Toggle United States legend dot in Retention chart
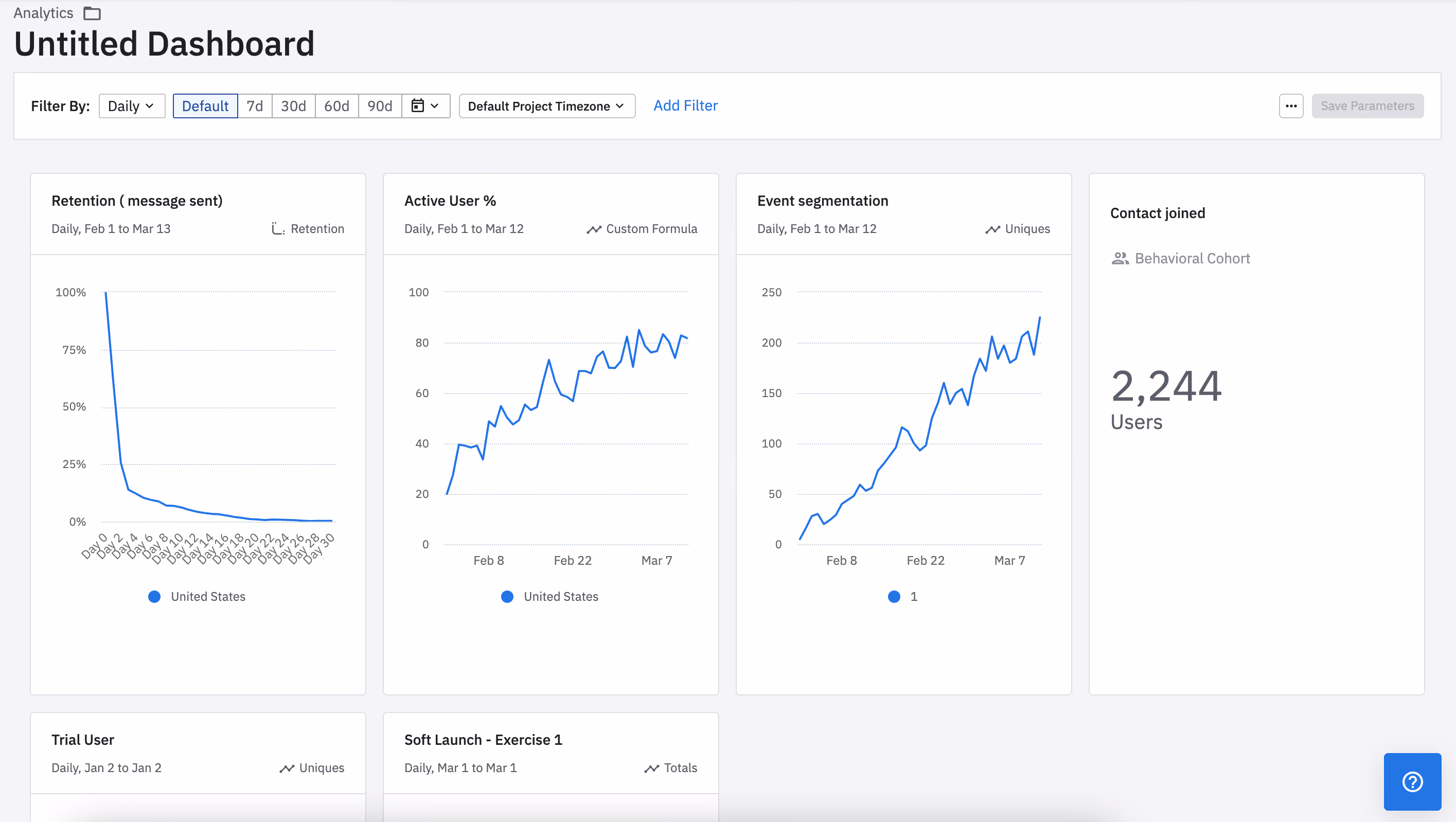The width and height of the screenshot is (1456, 822). [x=154, y=597]
